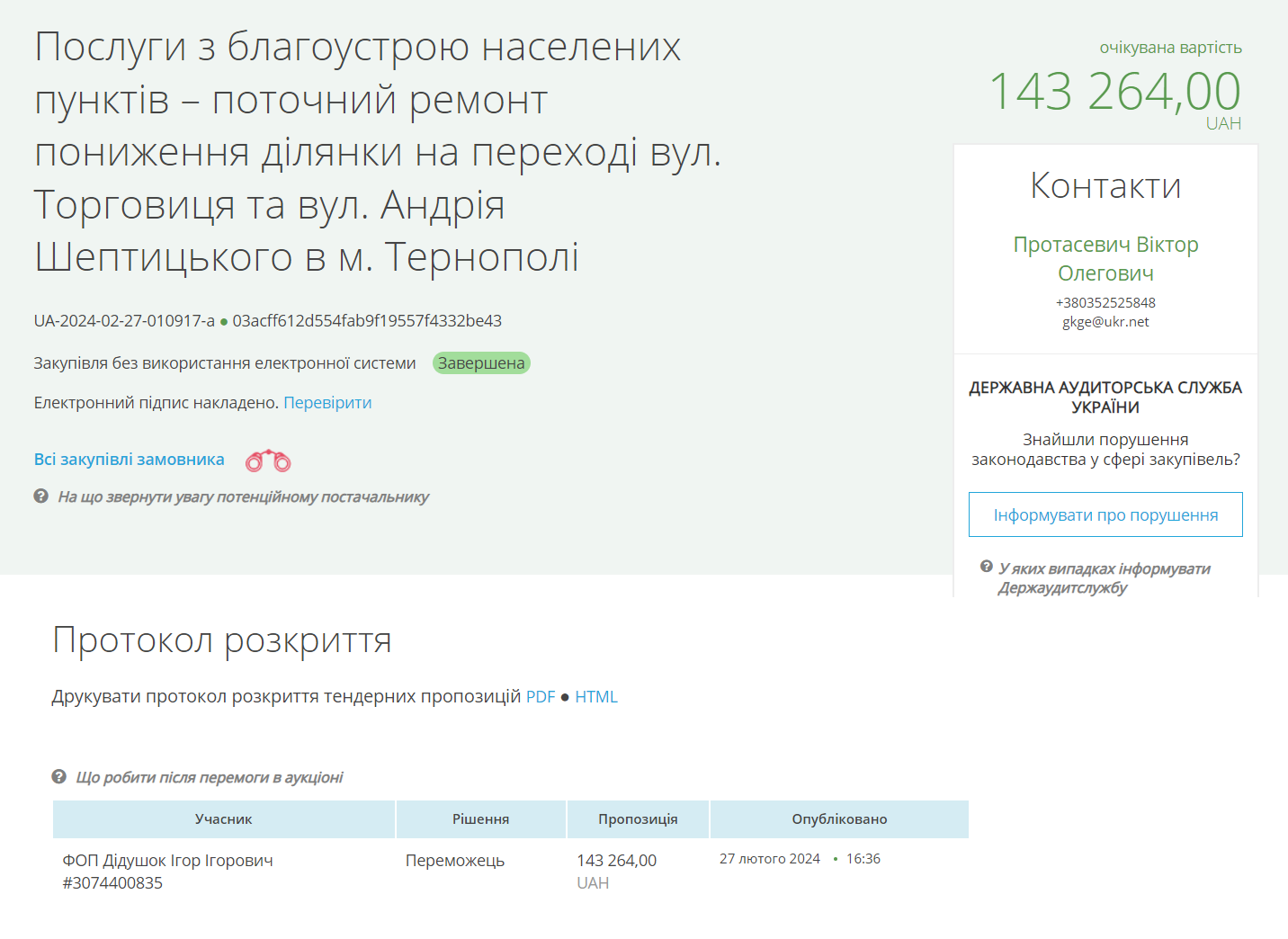Screen dimensions: 1288x939
Task: Click the phone number +380352525848
Action: coord(1105,303)
